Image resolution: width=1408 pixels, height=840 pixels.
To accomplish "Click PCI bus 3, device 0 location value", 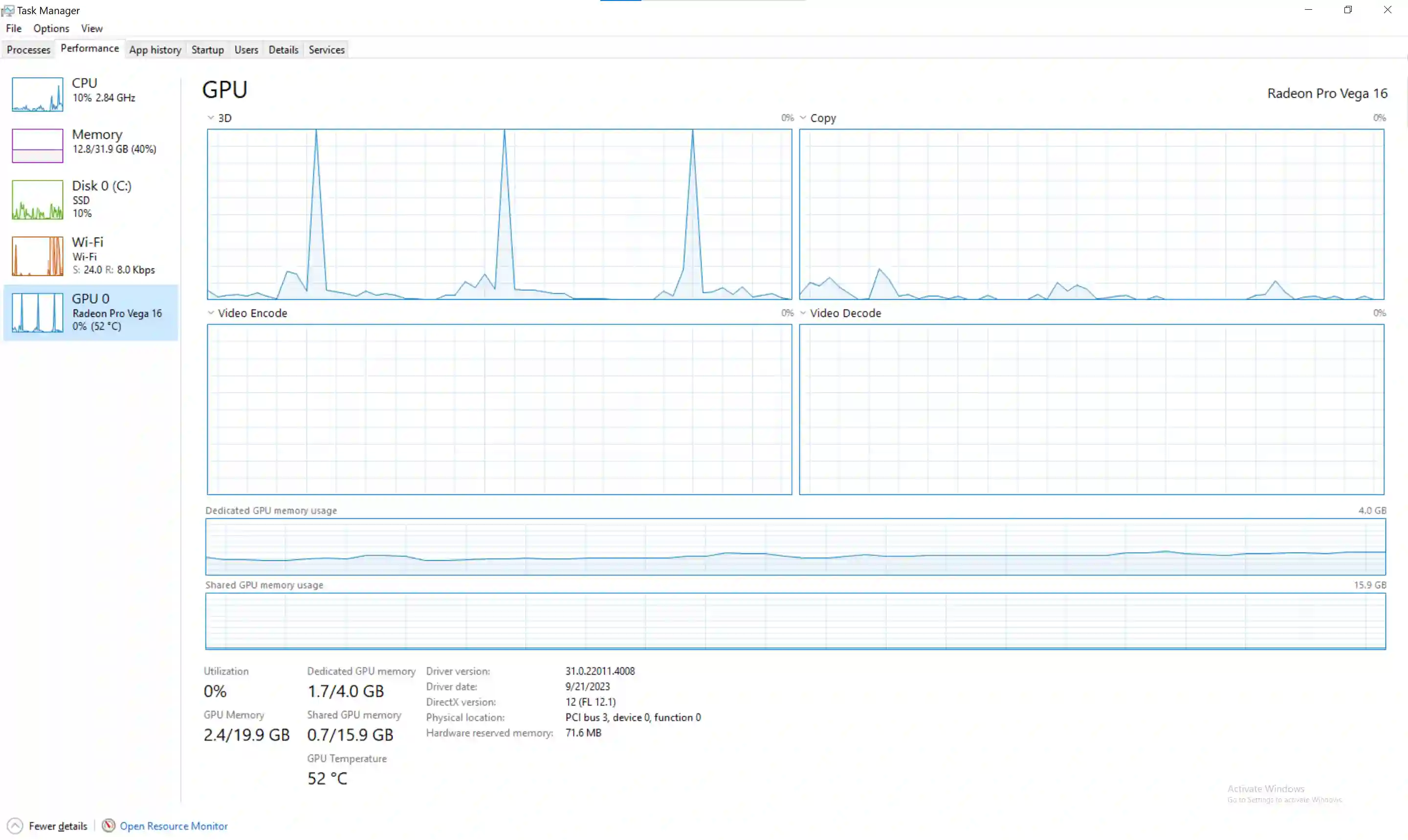I will click(x=633, y=717).
